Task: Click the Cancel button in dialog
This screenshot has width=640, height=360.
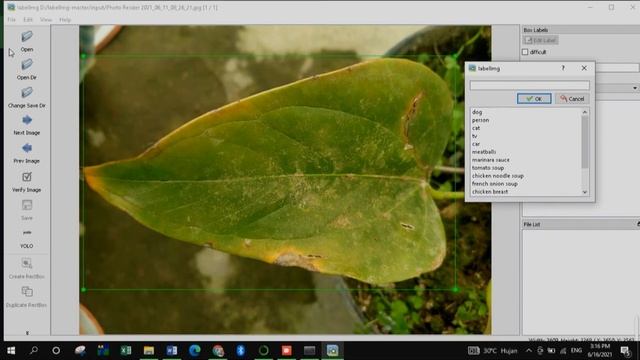Action: coord(572,98)
